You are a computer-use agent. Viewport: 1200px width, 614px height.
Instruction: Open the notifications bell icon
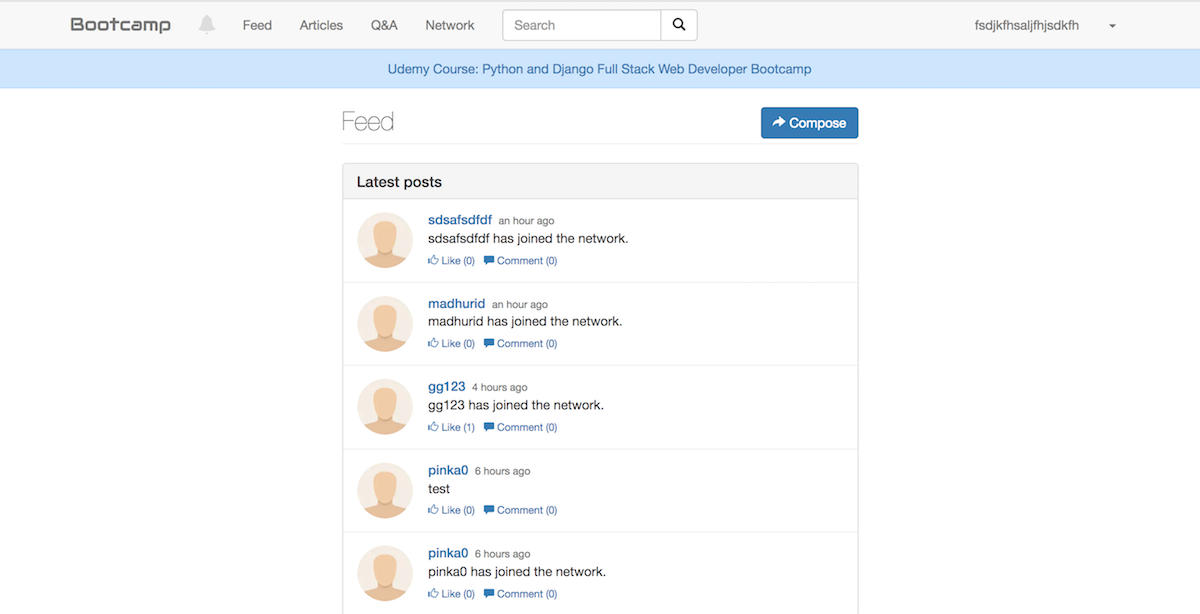tap(207, 25)
